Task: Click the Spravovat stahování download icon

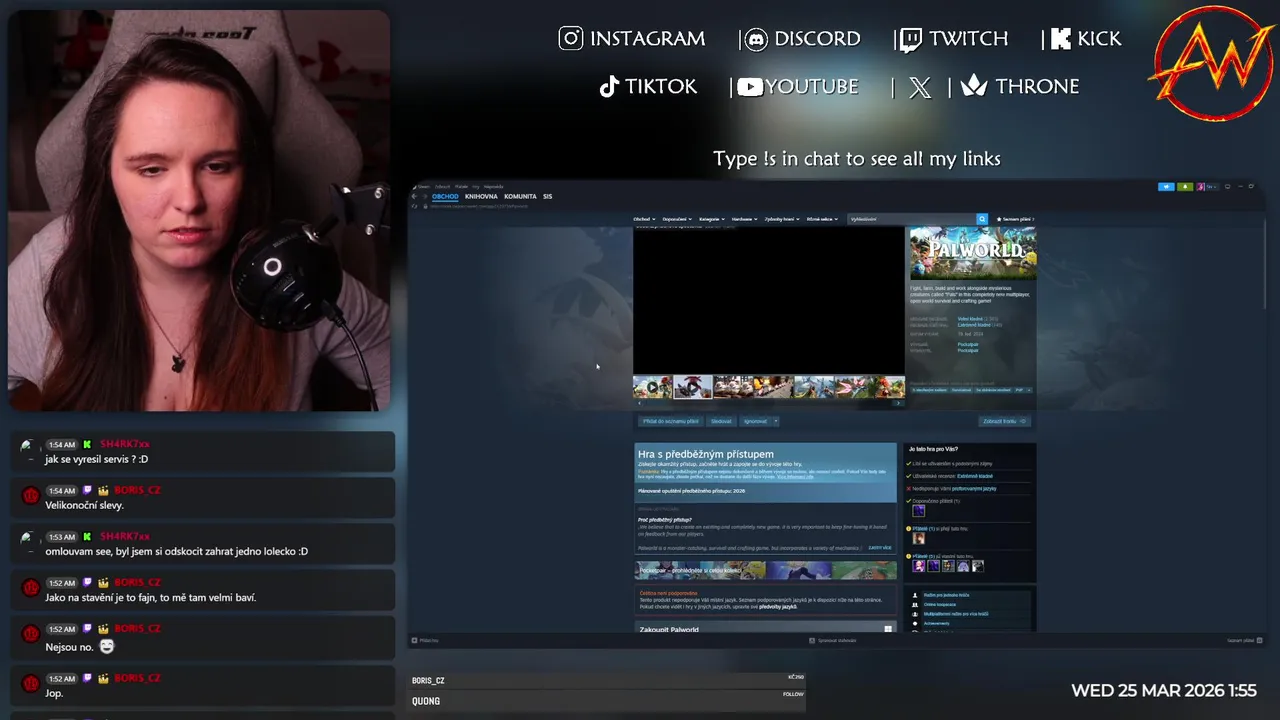Action: click(812, 640)
